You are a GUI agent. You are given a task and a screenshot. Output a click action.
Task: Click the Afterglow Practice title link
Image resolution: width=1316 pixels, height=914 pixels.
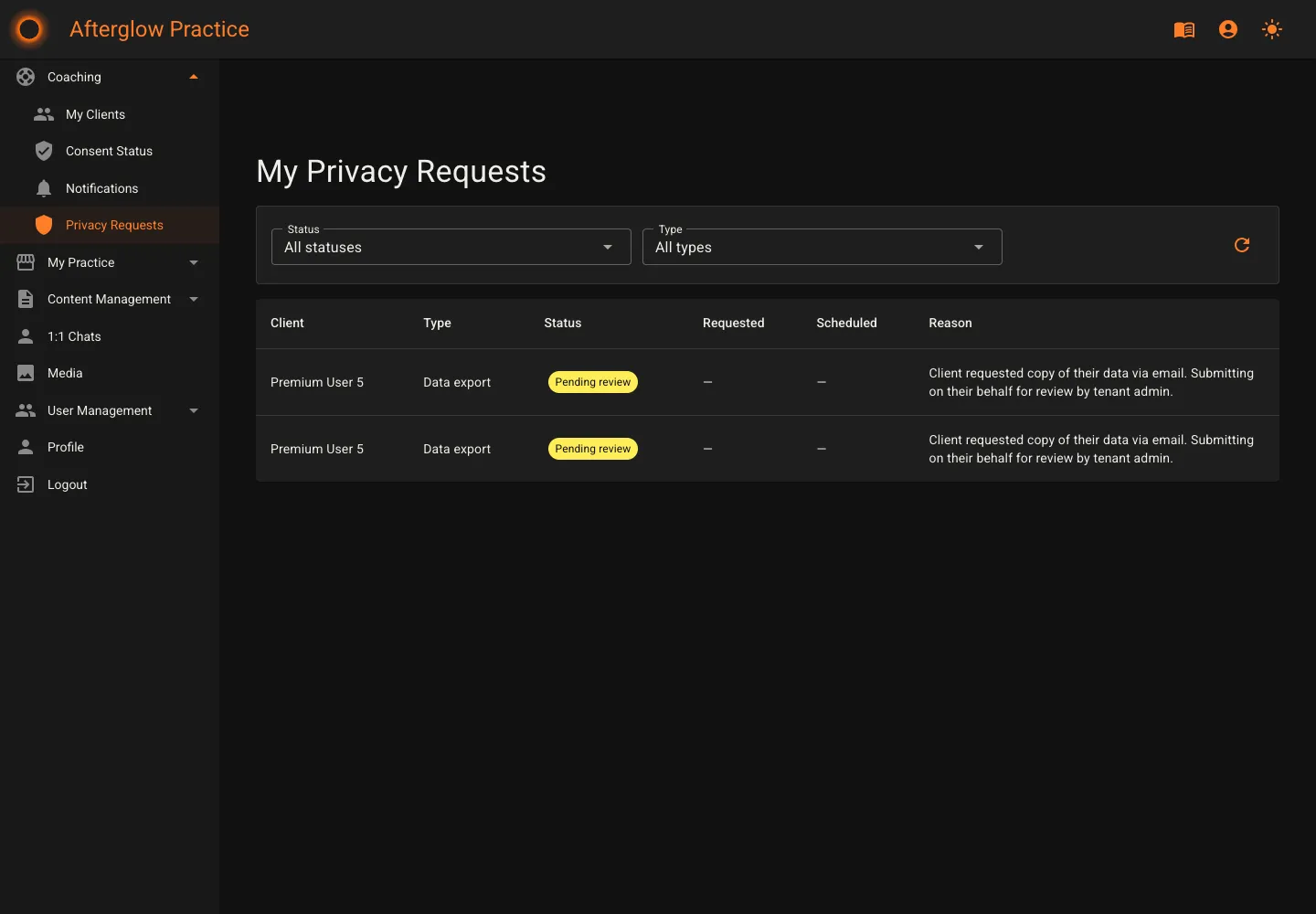tap(159, 29)
